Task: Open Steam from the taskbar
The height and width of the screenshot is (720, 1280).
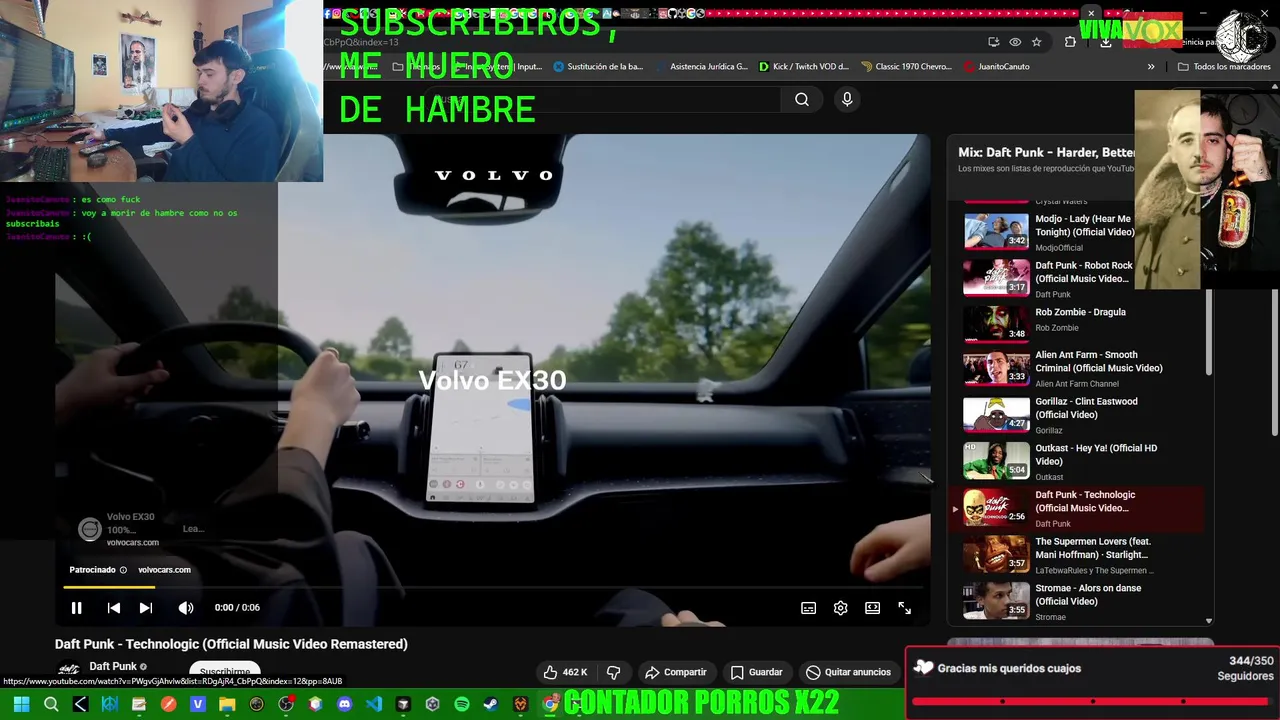Action: point(491,704)
